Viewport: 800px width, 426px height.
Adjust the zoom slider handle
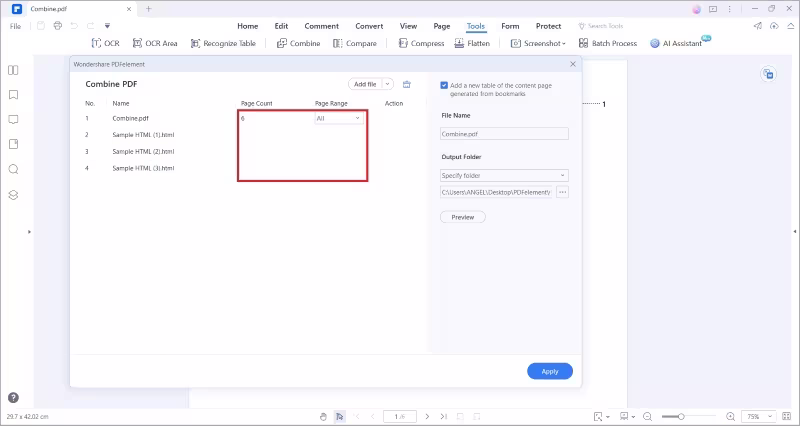[681, 416]
